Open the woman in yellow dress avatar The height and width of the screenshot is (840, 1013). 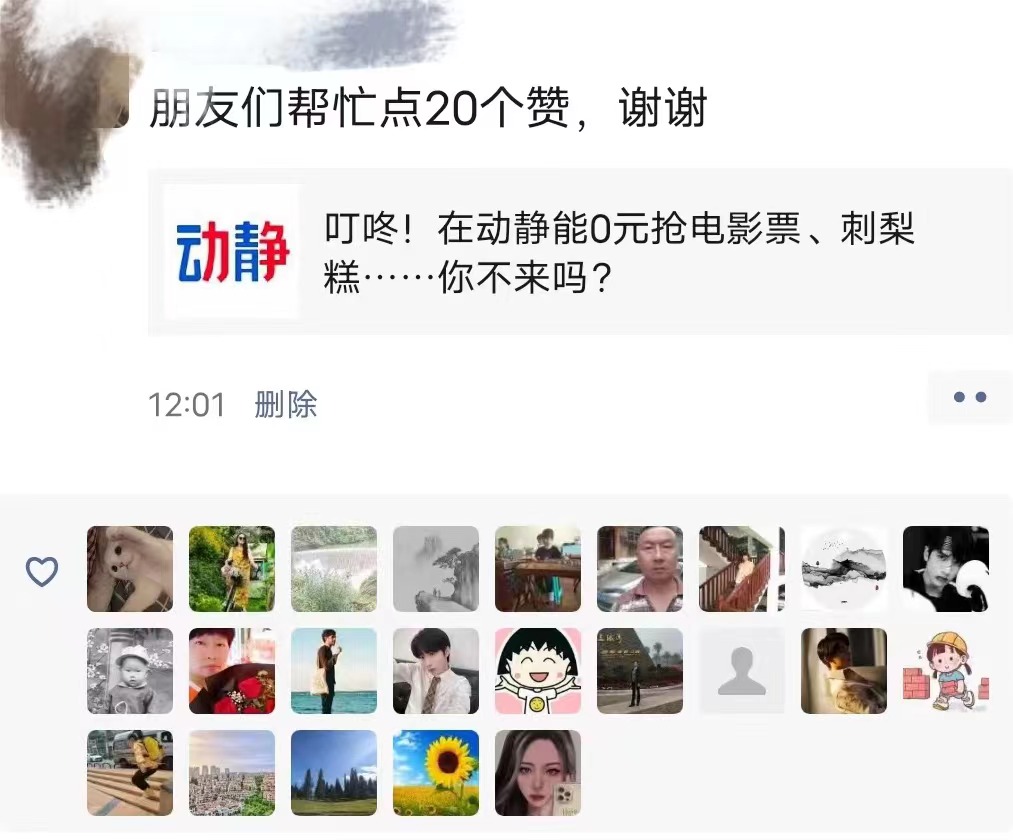[232, 569]
